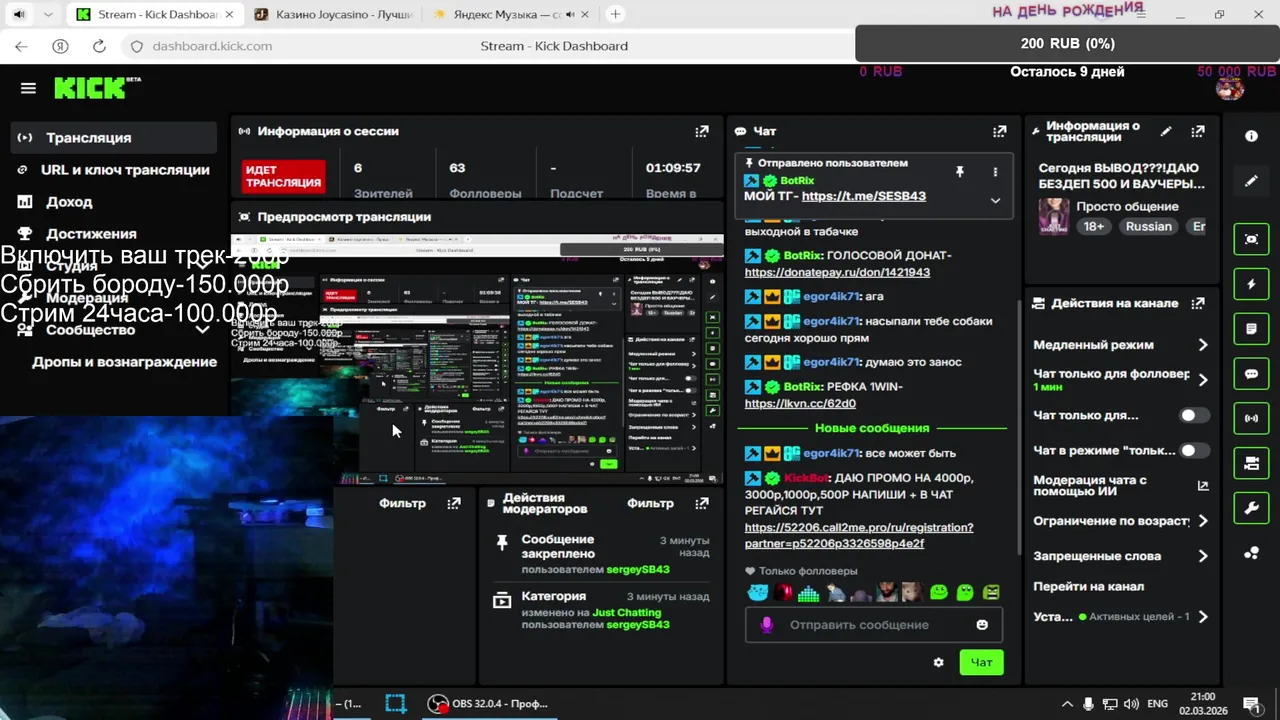Expand Сообщество sidebar section
Screen dimensions: 1280x720
201,330
